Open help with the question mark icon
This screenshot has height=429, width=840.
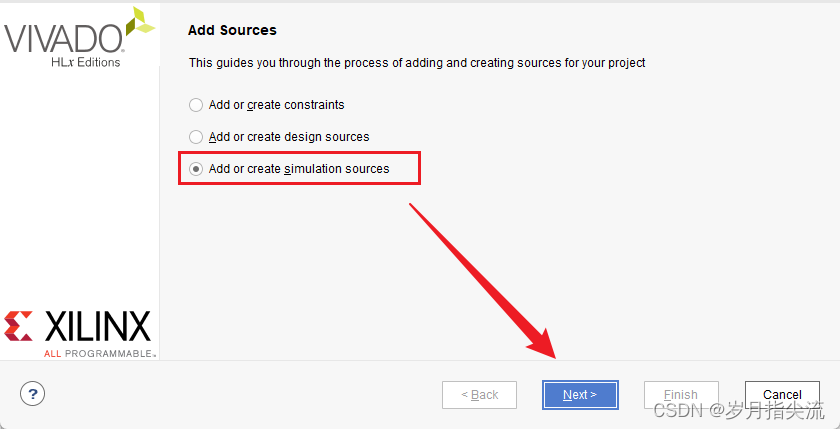(33, 393)
